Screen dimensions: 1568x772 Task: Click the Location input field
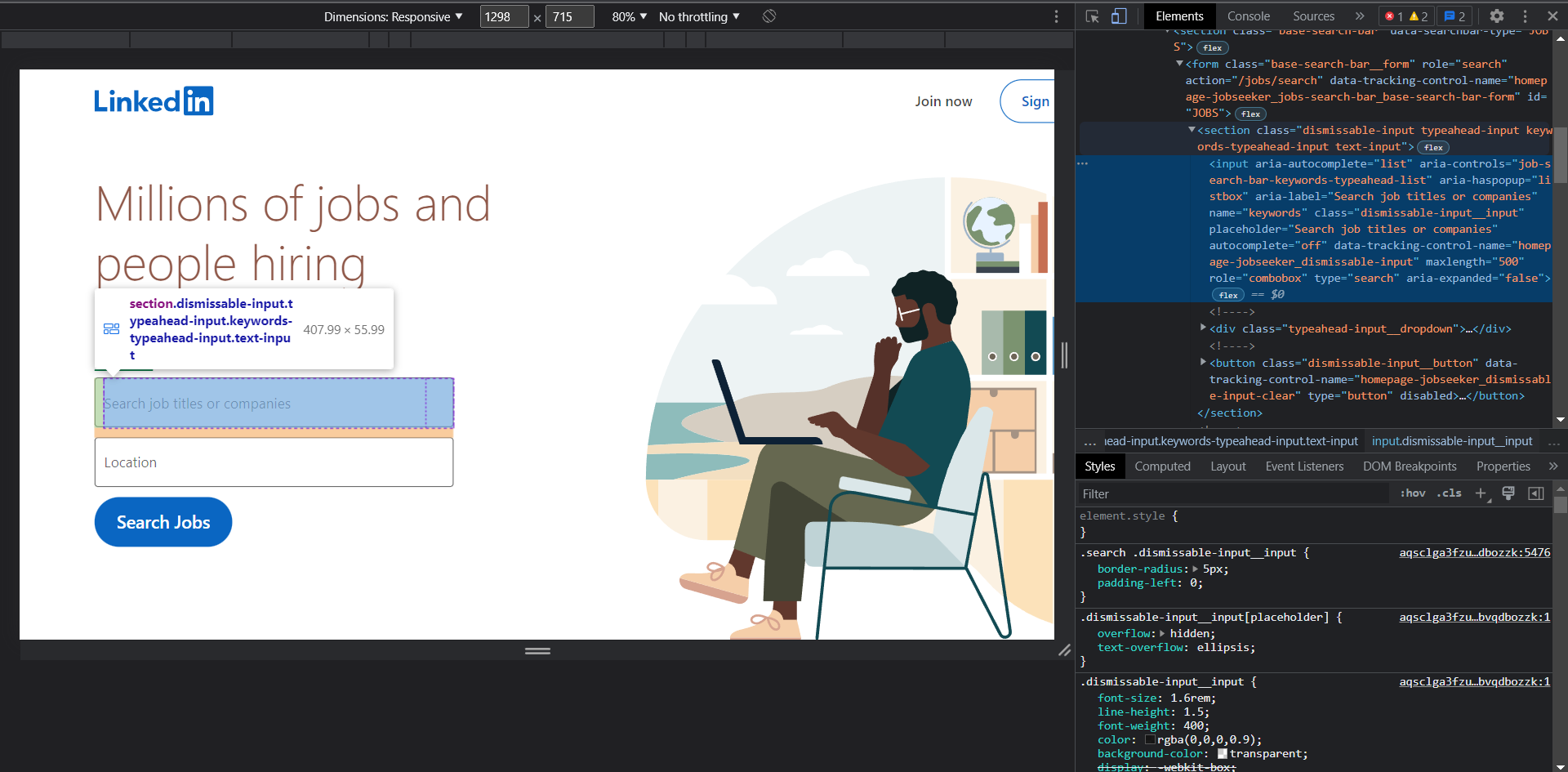(x=274, y=462)
